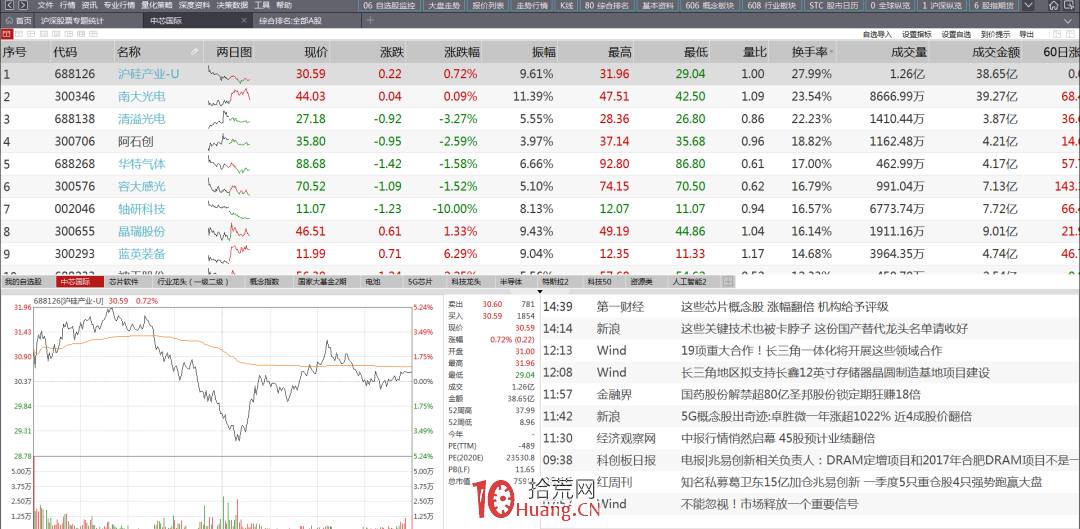Image resolution: width=1080 pixels, height=529 pixels.
Task: Open the two-day chart thumbnail for 轴研科技
Action: click(229, 209)
